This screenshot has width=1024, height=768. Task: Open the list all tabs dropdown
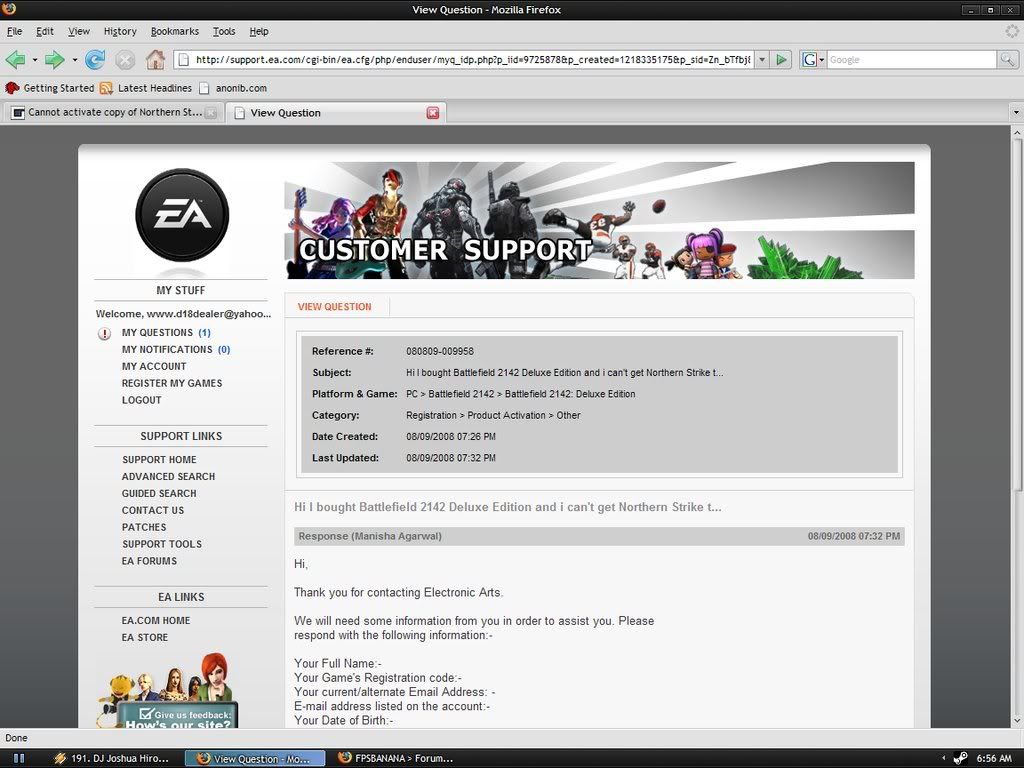pos(1016,113)
